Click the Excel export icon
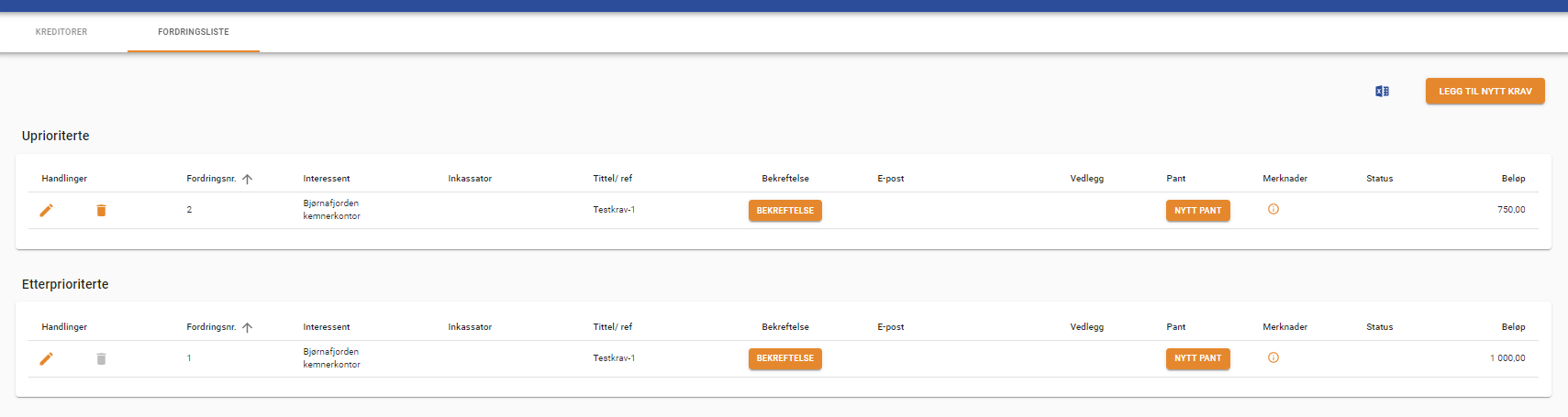The width and height of the screenshot is (1568, 417). [1382, 92]
